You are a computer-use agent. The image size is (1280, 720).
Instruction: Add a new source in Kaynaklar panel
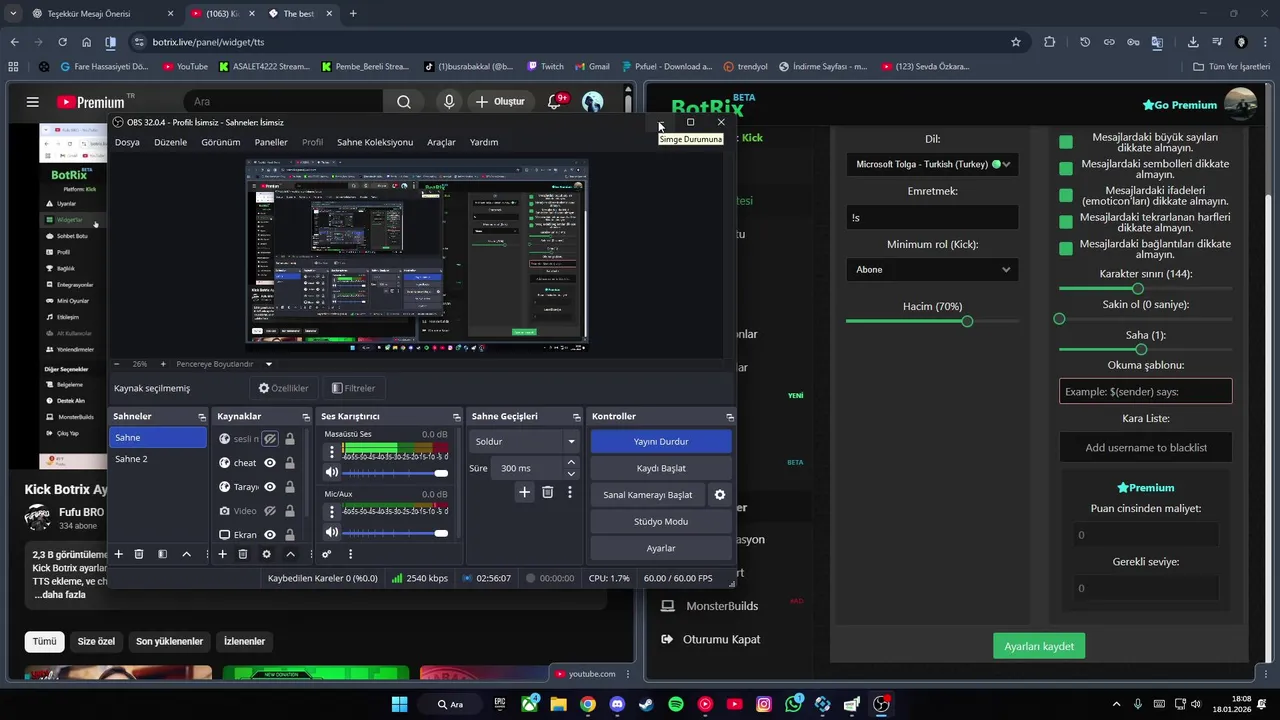[x=222, y=554]
